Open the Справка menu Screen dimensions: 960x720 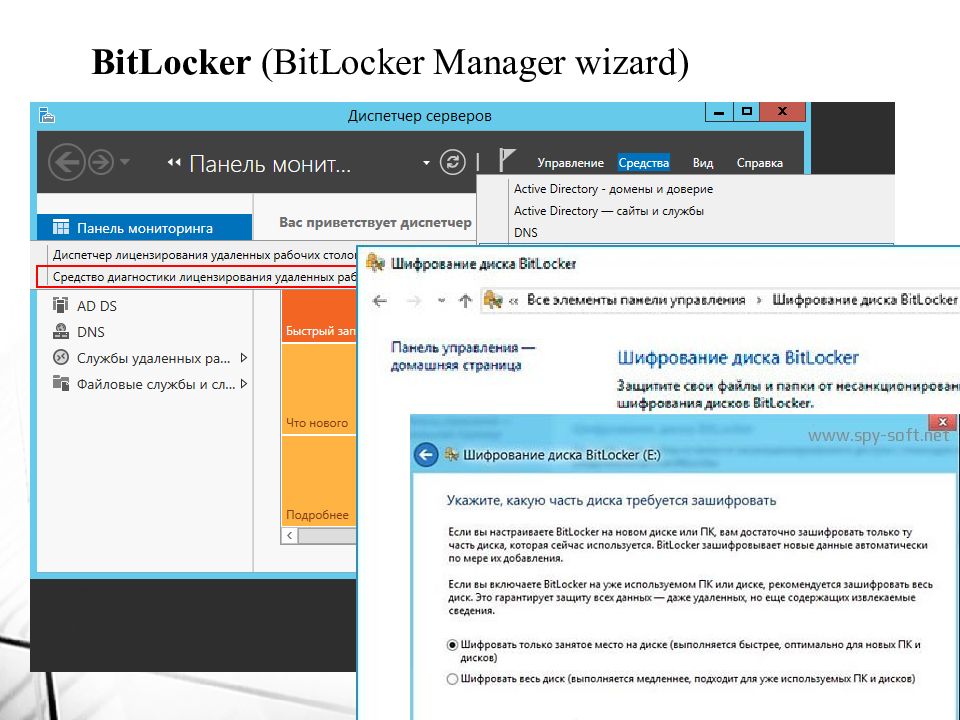click(x=759, y=163)
